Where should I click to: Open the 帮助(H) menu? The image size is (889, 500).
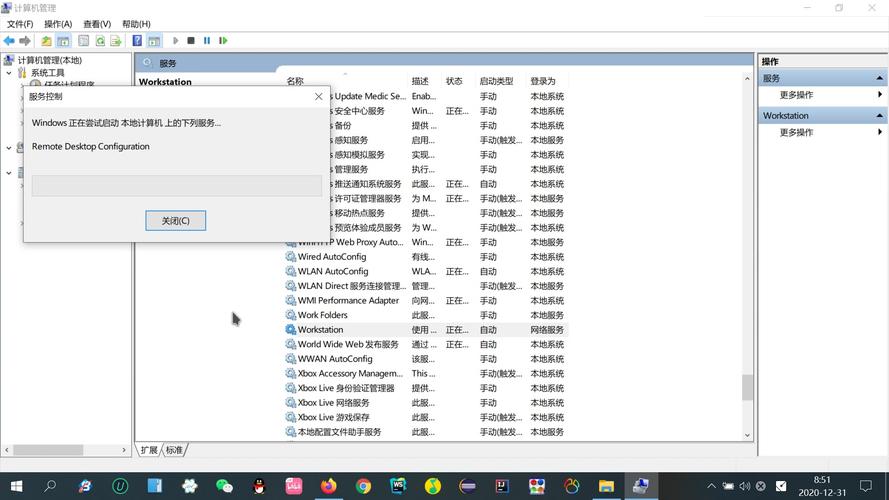[x=136, y=24]
